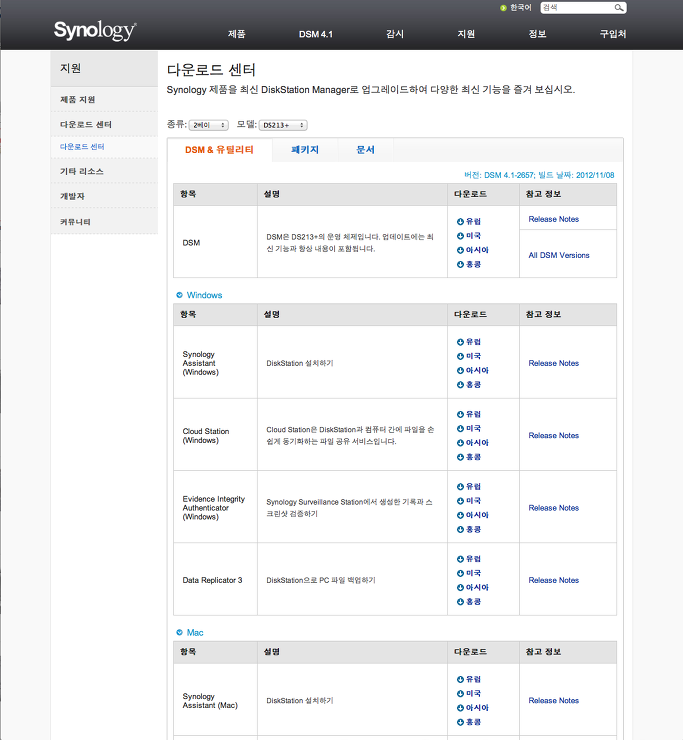Viewport: 683px width, 740px height.
Task: Open the All DSM Versions link
Action: pos(559,255)
